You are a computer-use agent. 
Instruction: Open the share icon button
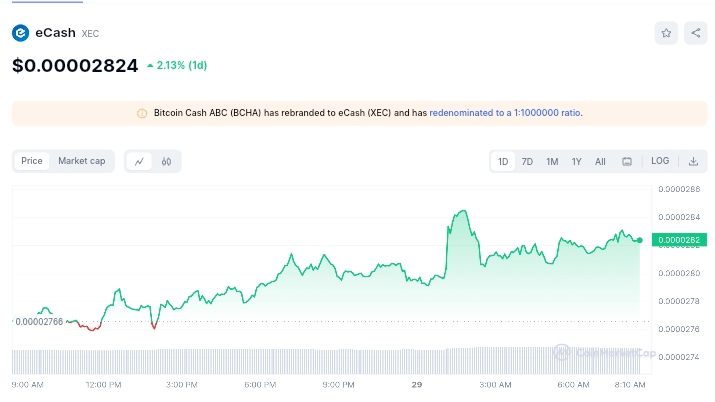[695, 33]
